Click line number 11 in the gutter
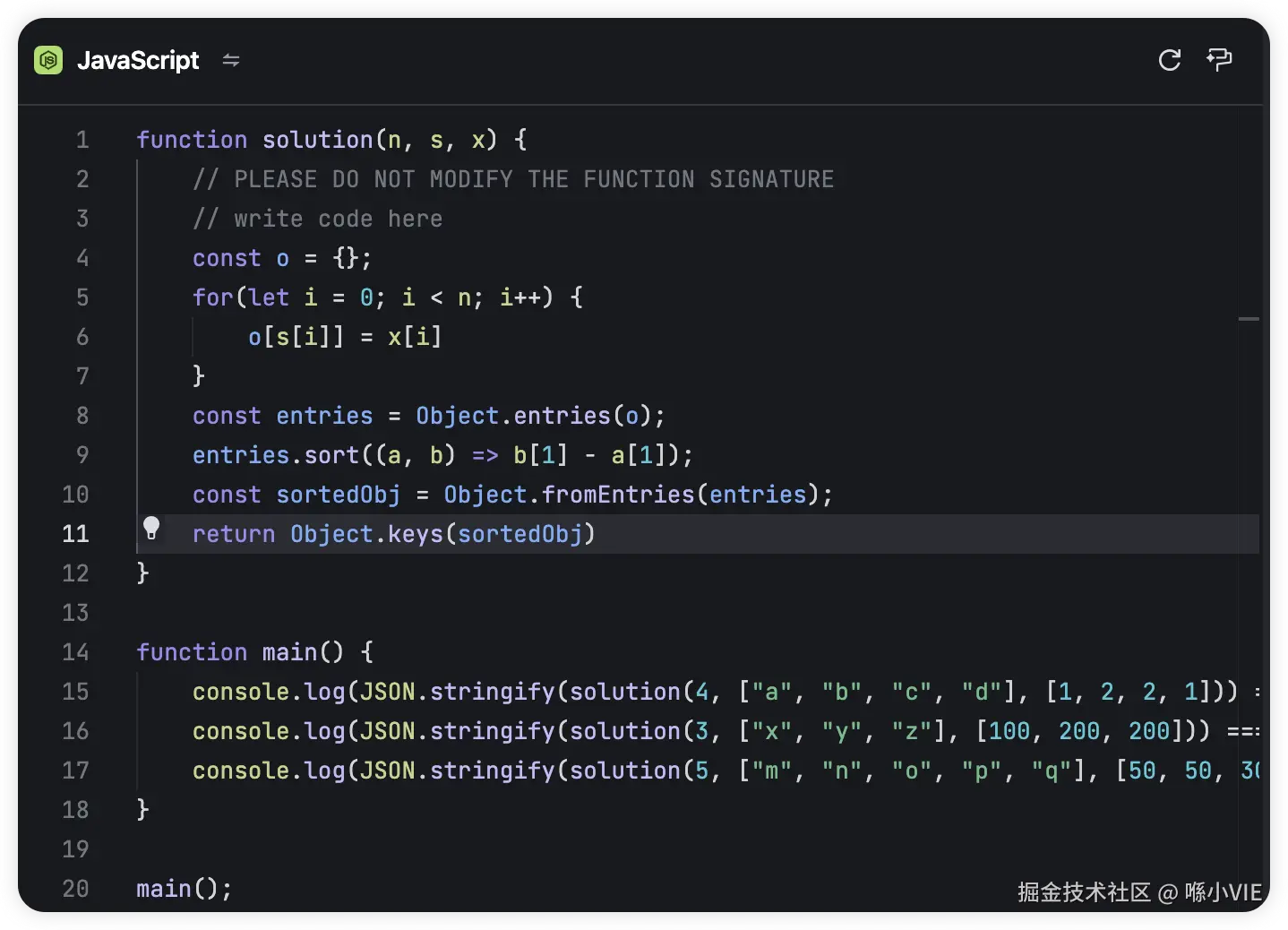The height and width of the screenshot is (930, 1288). click(76, 534)
